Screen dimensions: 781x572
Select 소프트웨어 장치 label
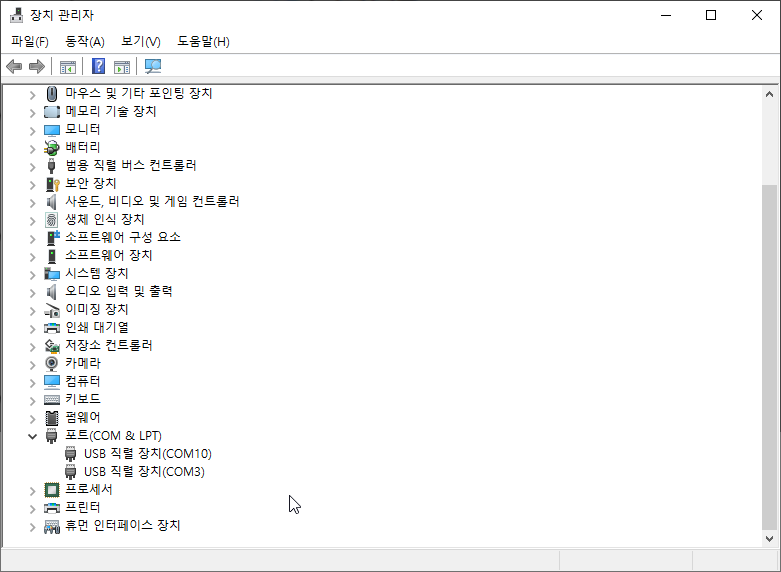(109, 255)
